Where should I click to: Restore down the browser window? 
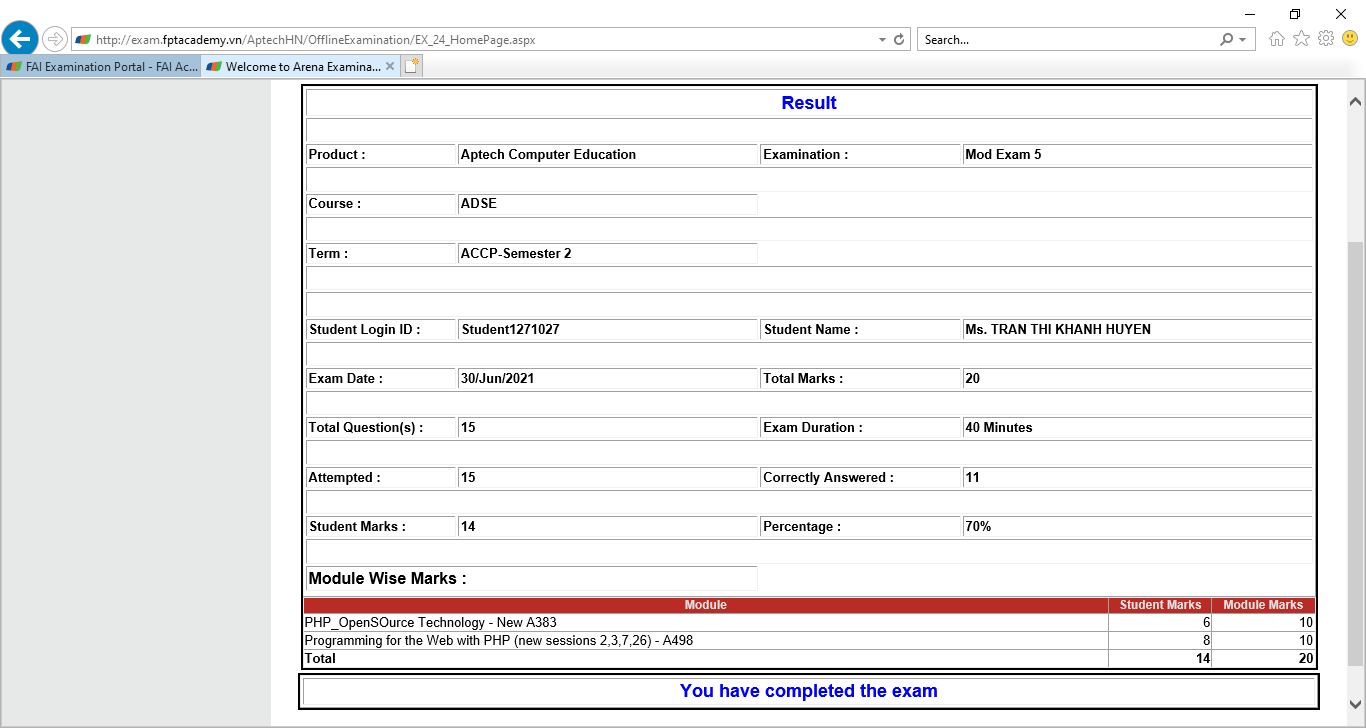pyautogui.click(x=1295, y=14)
